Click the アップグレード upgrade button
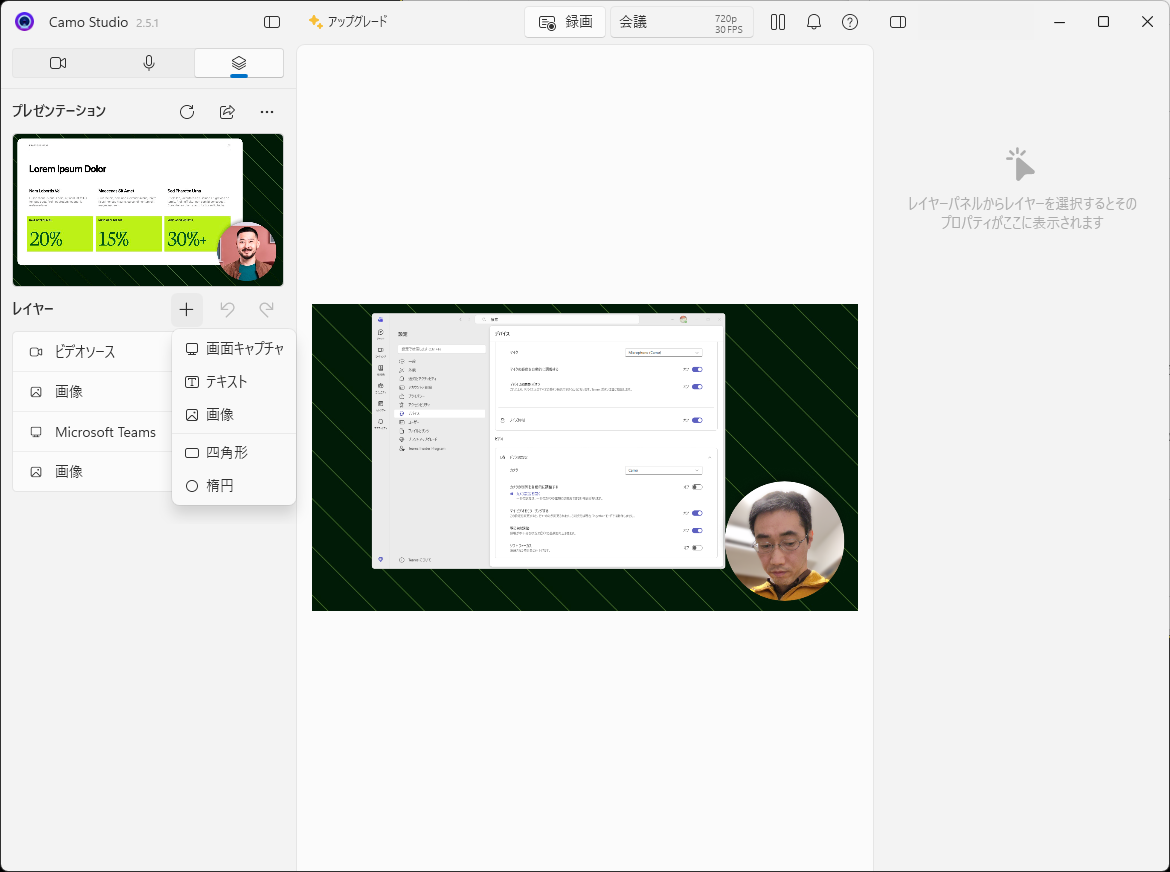Screen dimensions: 1170x872 point(348,22)
